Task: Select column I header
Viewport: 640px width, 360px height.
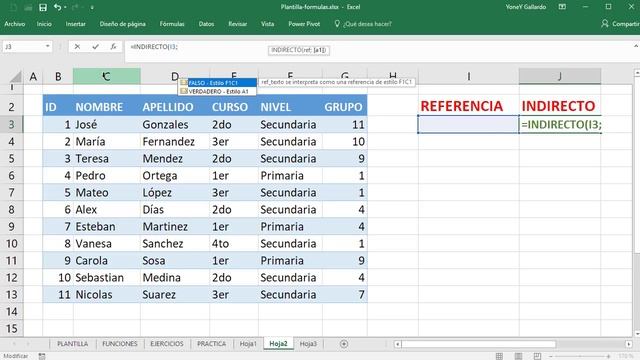Action: (469, 76)
